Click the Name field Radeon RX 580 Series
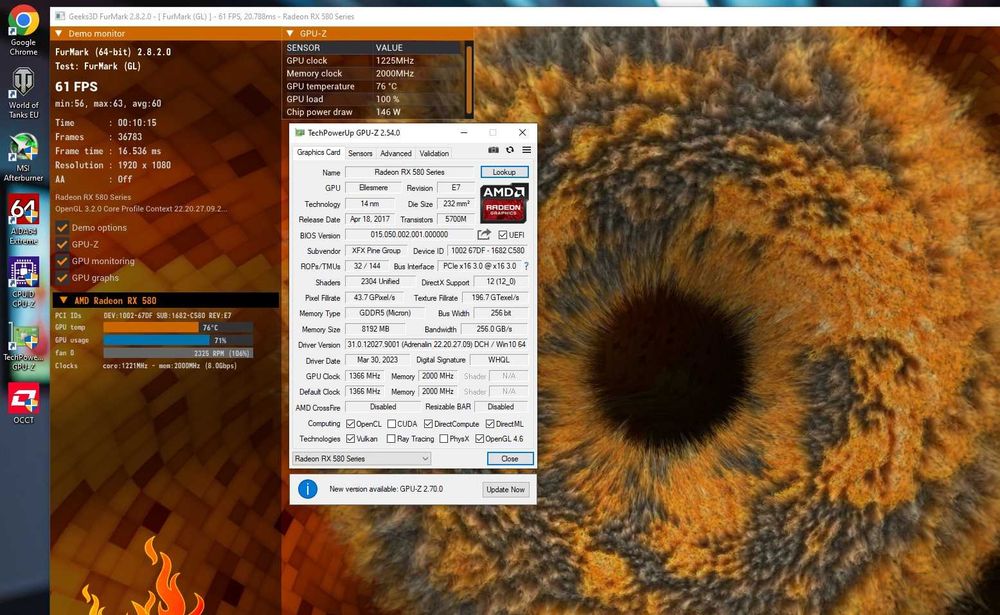The image size is (1000, 615). 409,172
